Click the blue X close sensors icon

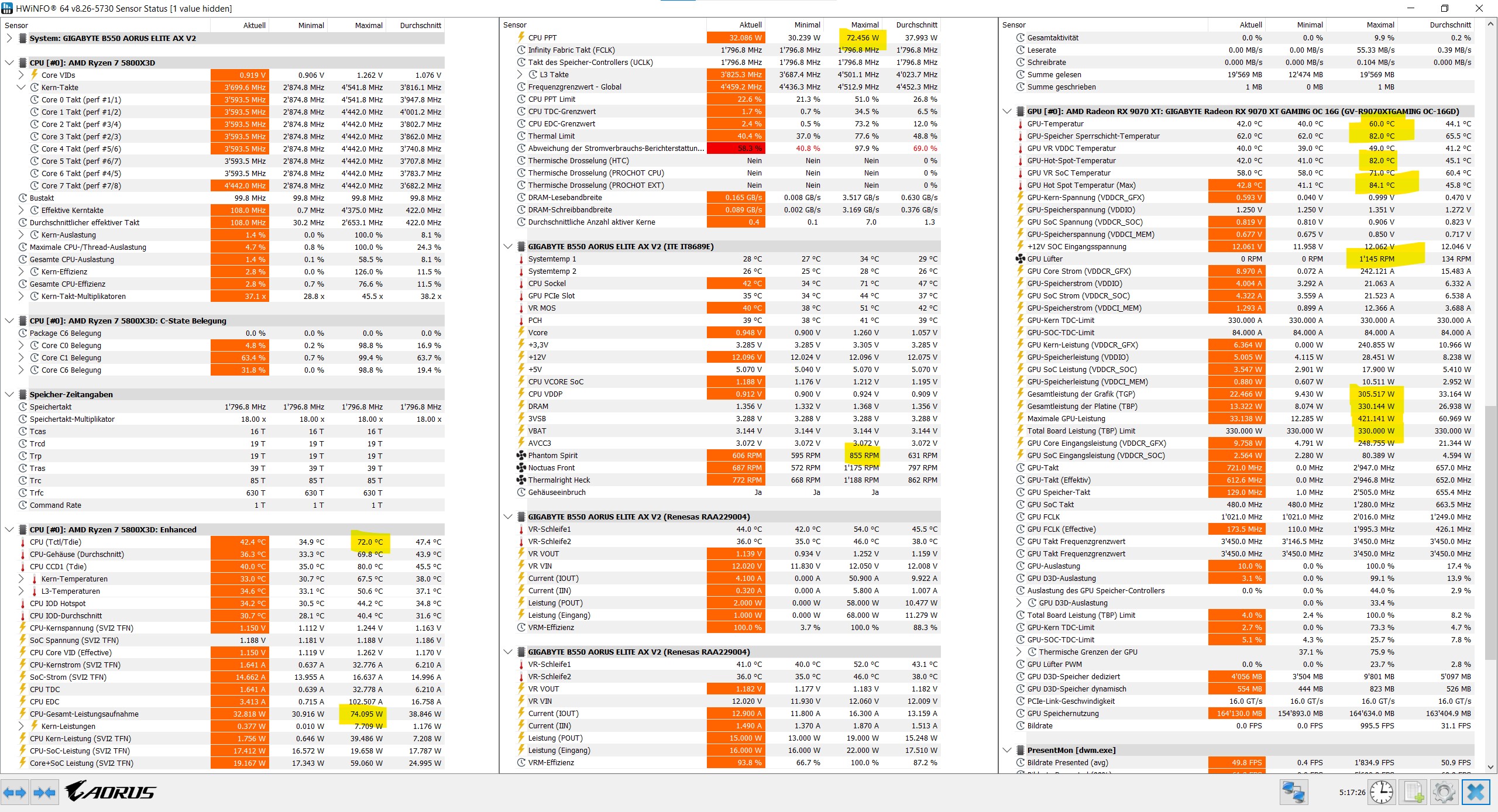pyautogui.click(x=1476, y=793)
